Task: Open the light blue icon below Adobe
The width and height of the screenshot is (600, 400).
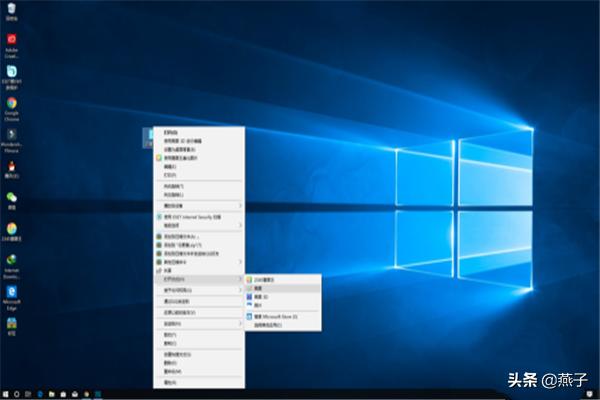Action: pos(11,77)
